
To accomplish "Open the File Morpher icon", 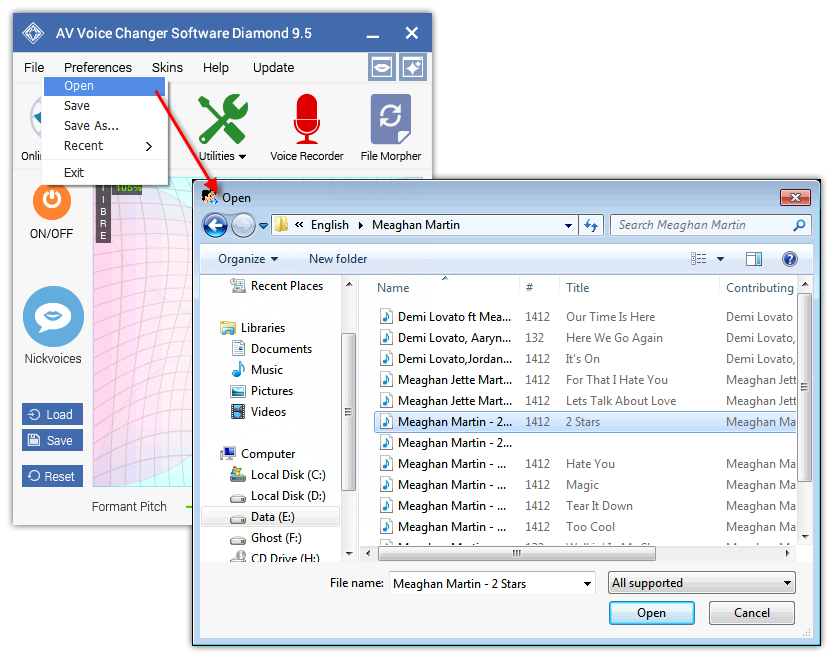I will coord(391,119).
